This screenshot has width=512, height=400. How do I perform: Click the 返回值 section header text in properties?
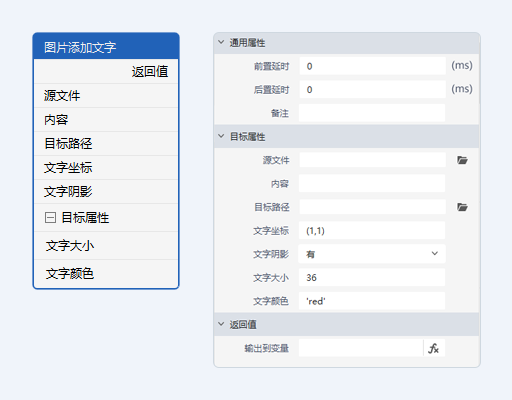click(243, 324)
